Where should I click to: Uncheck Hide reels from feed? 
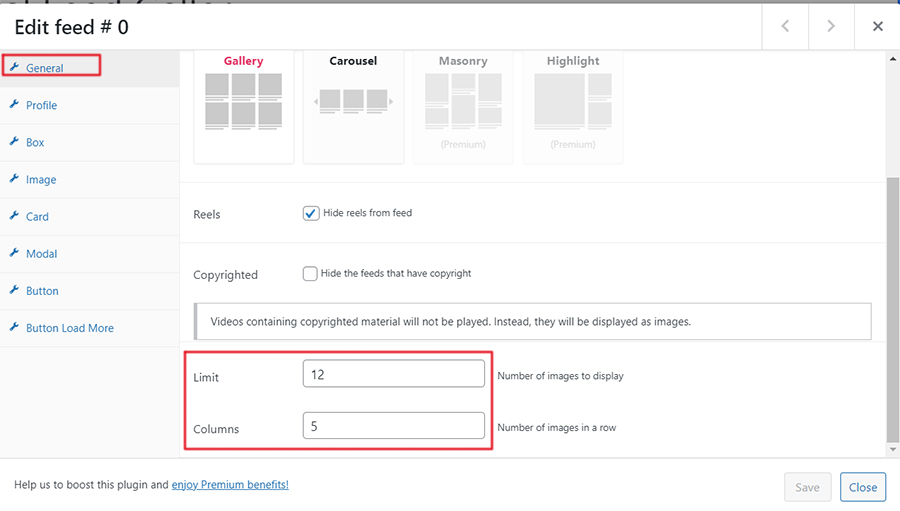[x=311, y=213]
